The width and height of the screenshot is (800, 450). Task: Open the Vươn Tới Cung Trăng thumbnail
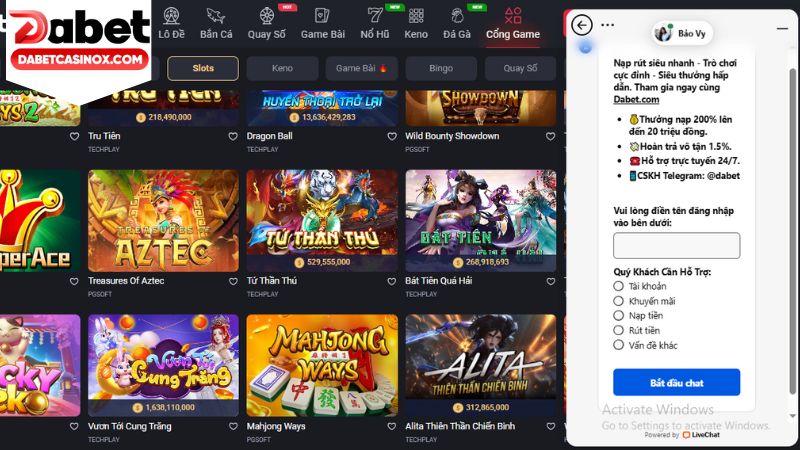(x=163, y=365)
